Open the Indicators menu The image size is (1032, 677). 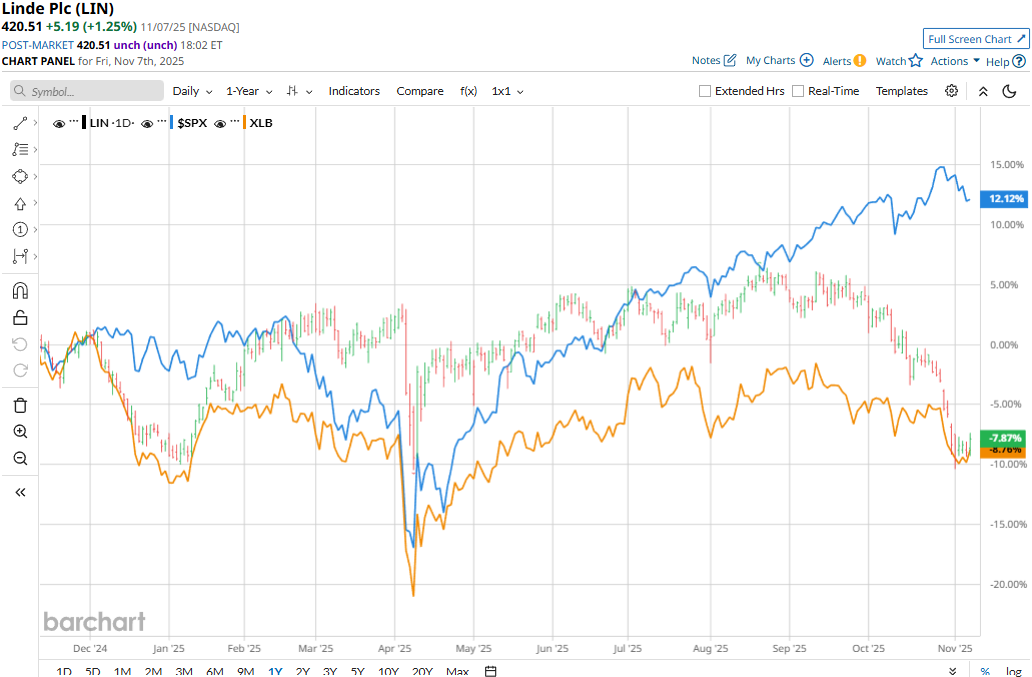pos(354,91)
